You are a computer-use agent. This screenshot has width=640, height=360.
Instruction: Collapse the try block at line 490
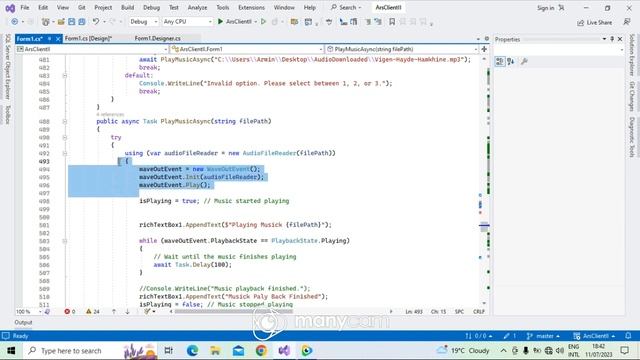click(x=64, y=138)
